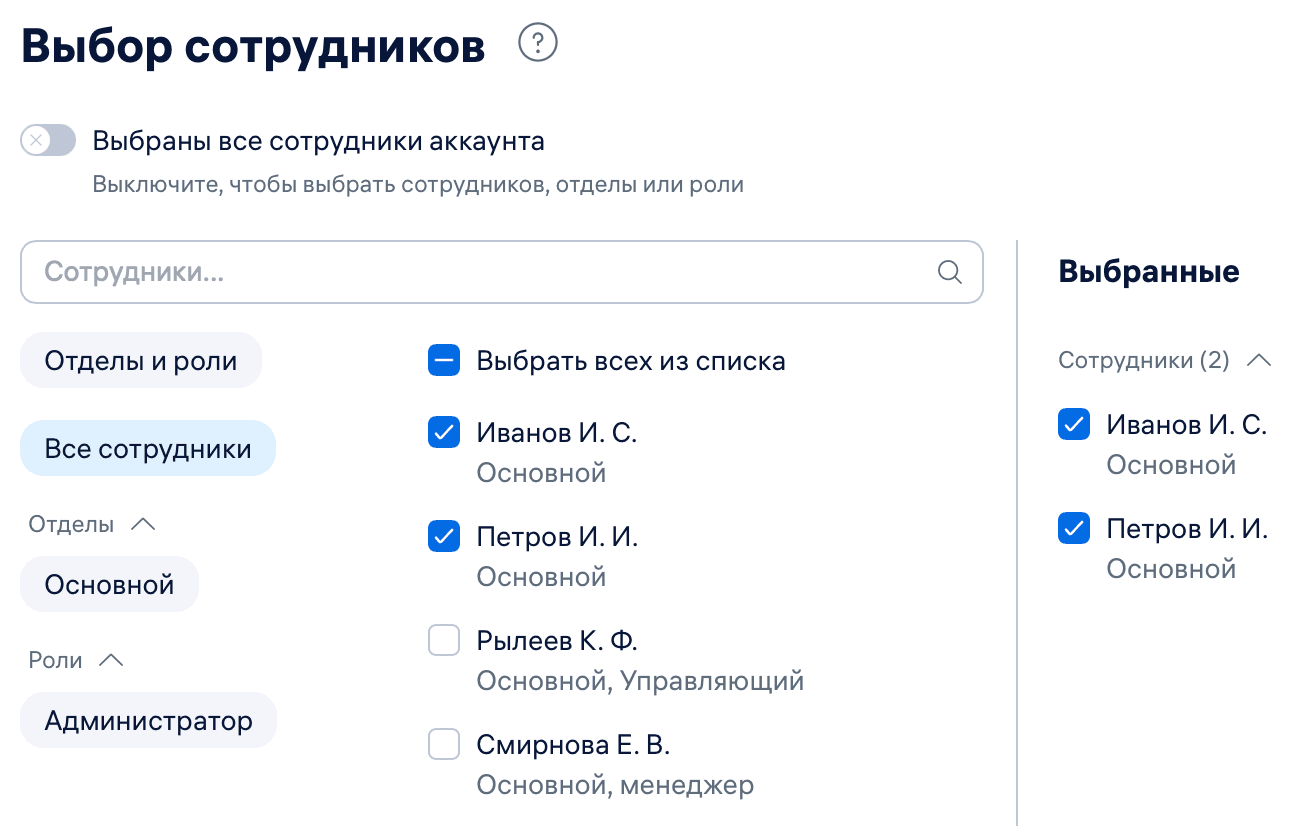Uncheck Иванов И. С. in the list

click(x=443, y=432)
